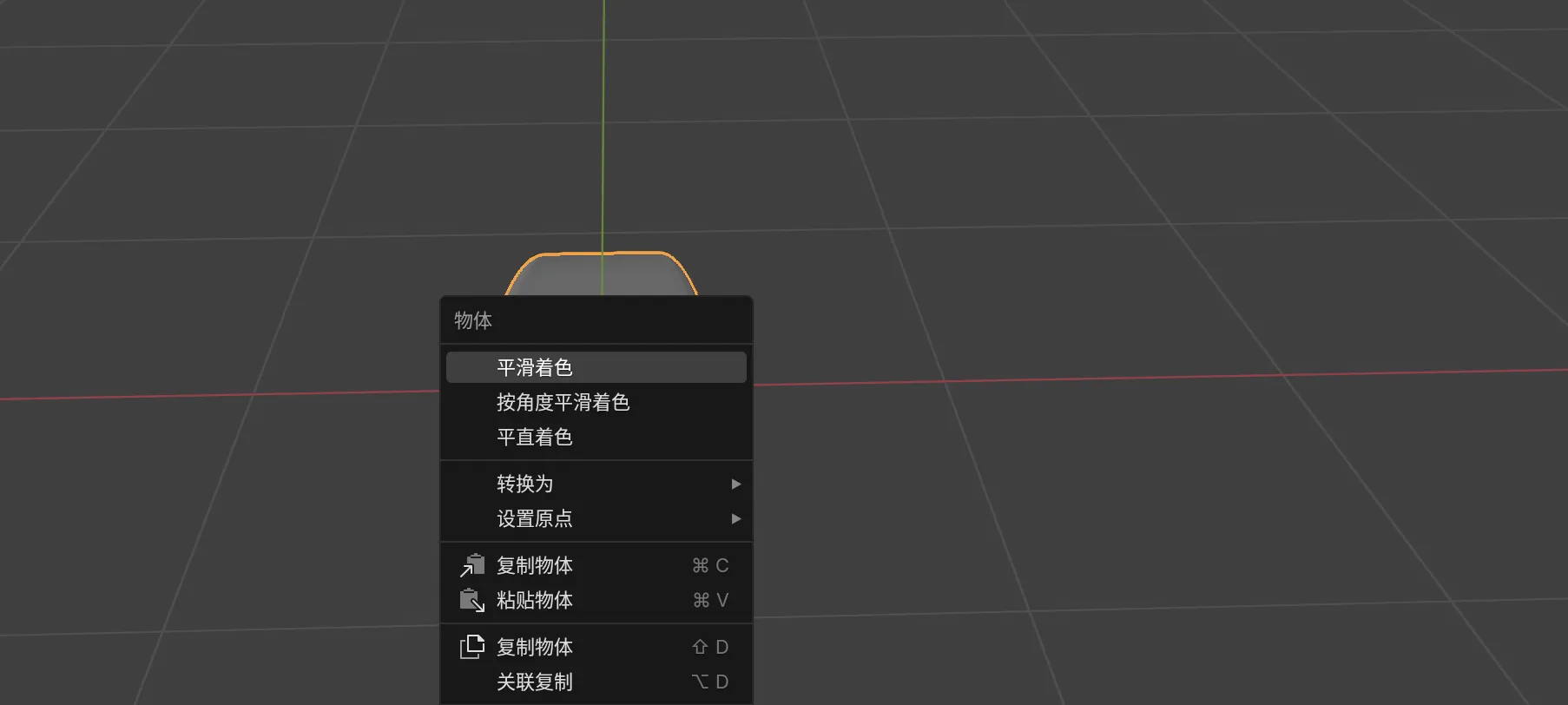This screenshot has width=1568, height=705.
Task: Click the copy objects clipboard icon
Action: [x=471, y=565]
